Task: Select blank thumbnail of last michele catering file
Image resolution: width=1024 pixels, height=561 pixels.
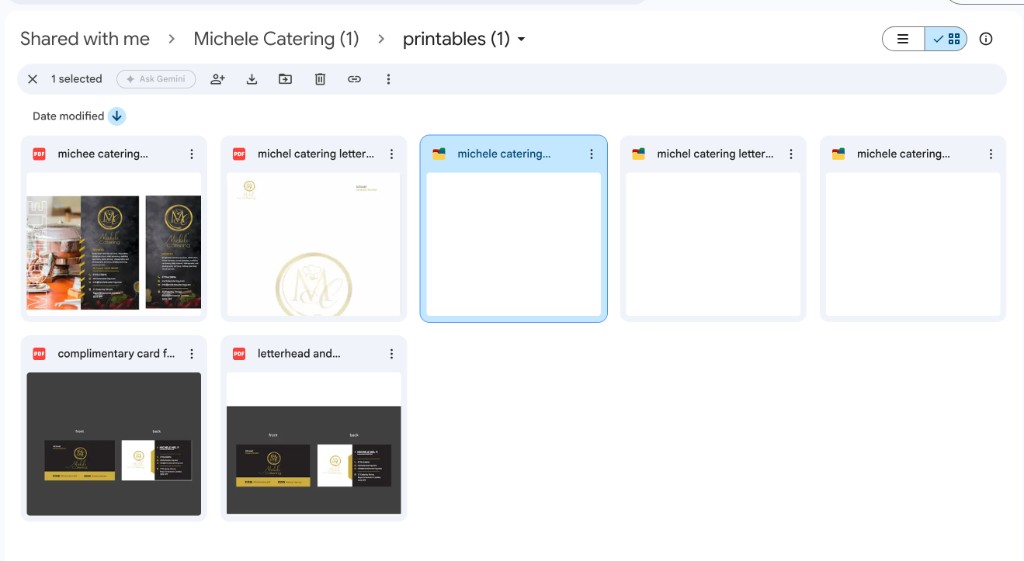Action: pyautogui.click(x=913, y=245)
